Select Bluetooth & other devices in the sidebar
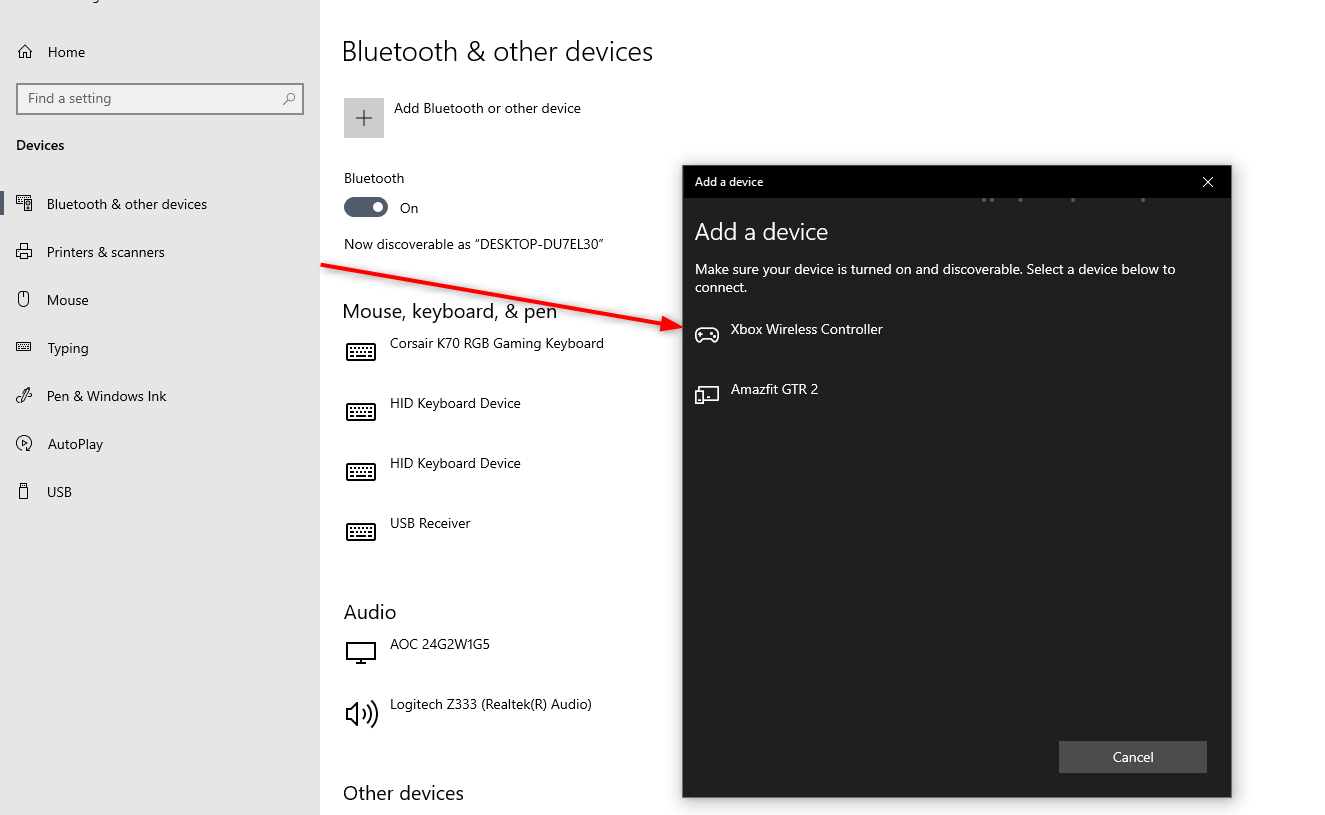 (x=127, y=204)
